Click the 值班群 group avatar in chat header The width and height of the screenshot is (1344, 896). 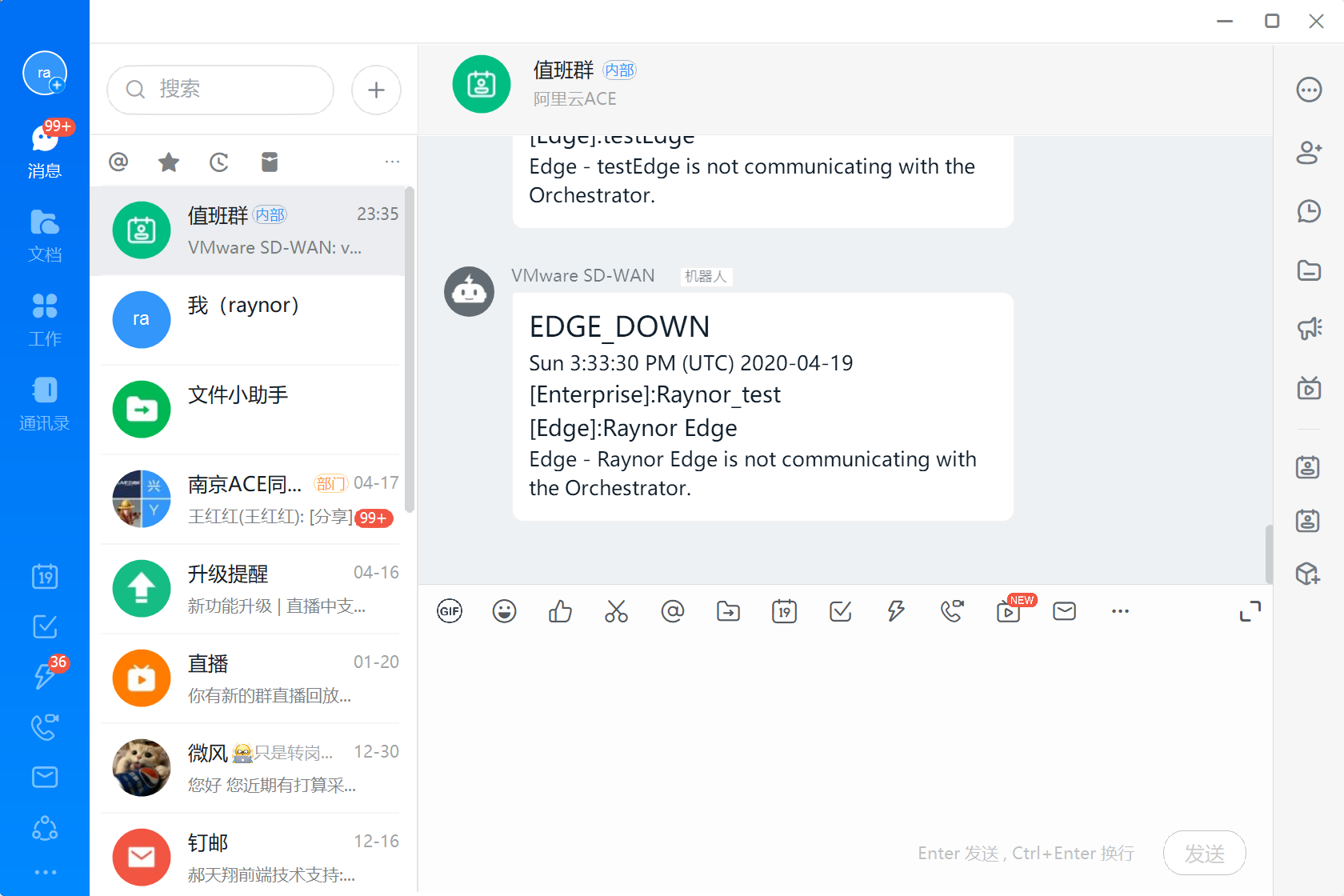(482, 84)
